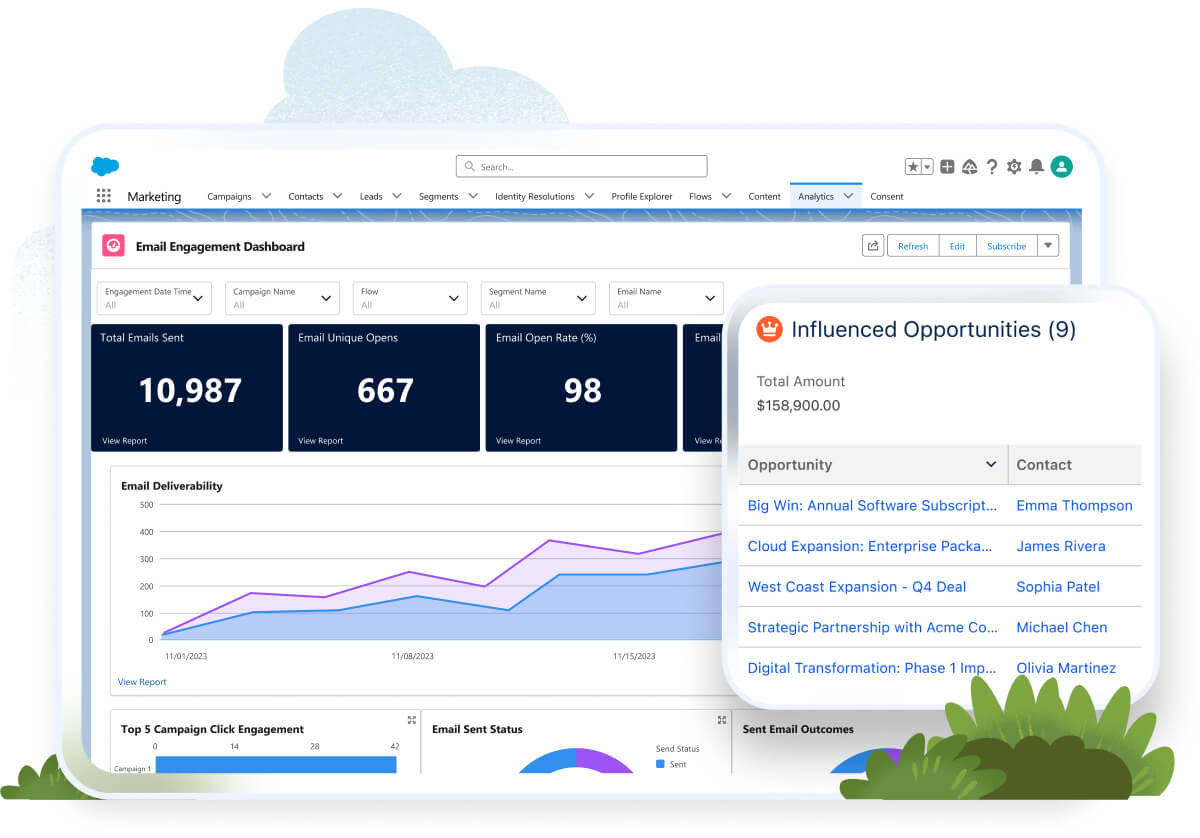Open the App Launcher grid icon
The width and height of the screenshot is (1200, 838).
[103, 195]
